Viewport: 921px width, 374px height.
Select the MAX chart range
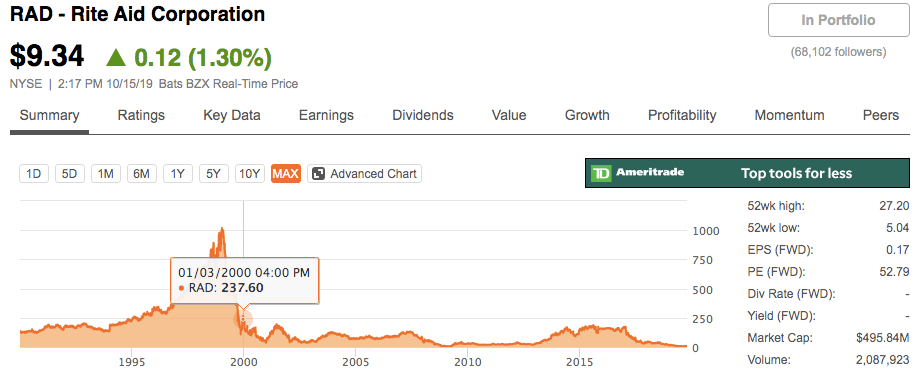pos(286,174)
